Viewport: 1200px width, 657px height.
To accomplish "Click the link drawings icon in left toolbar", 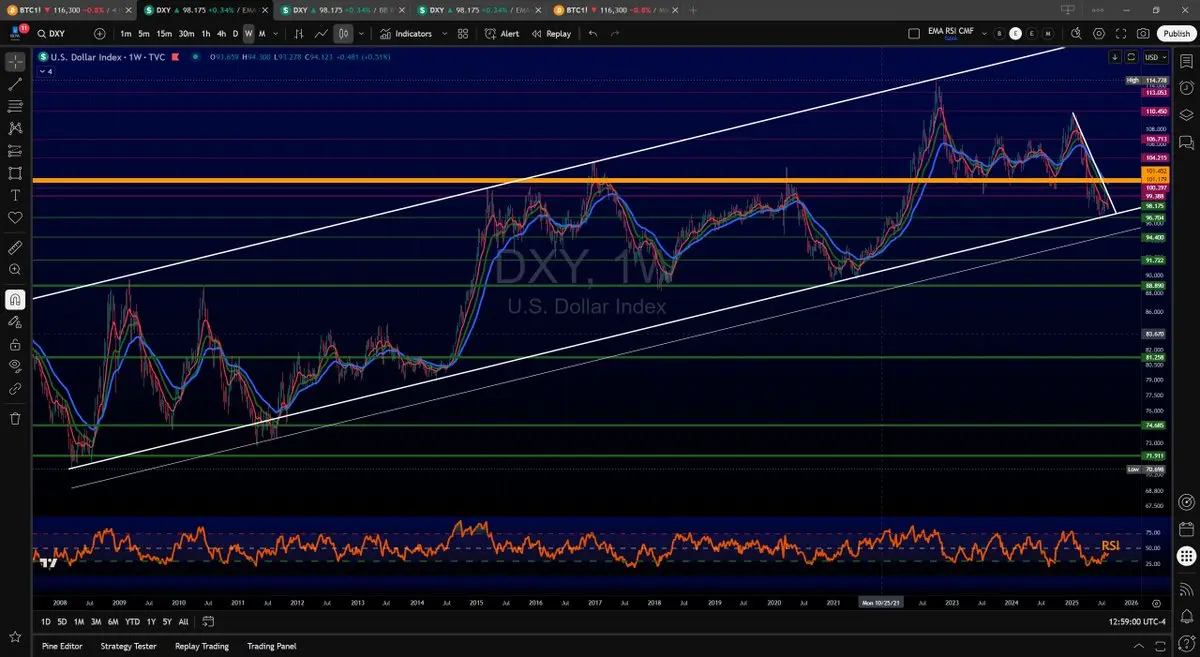I will tap(15, 388).
